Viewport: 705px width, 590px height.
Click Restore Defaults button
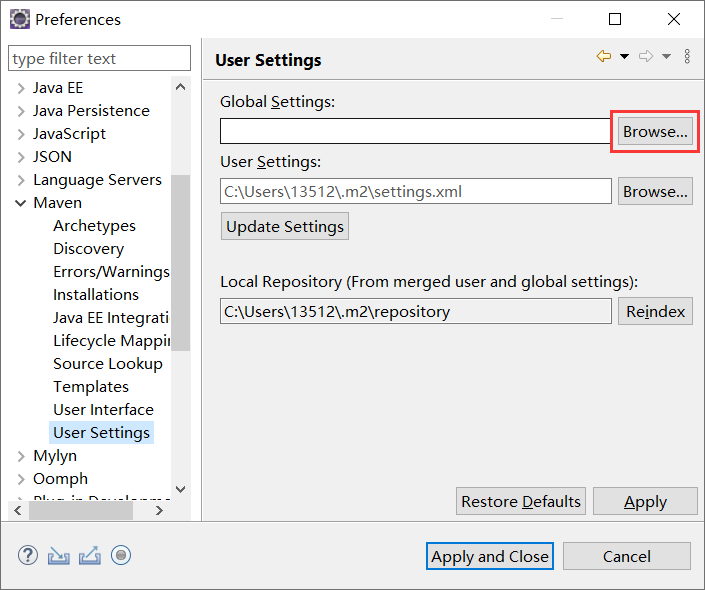pos(521,501)
